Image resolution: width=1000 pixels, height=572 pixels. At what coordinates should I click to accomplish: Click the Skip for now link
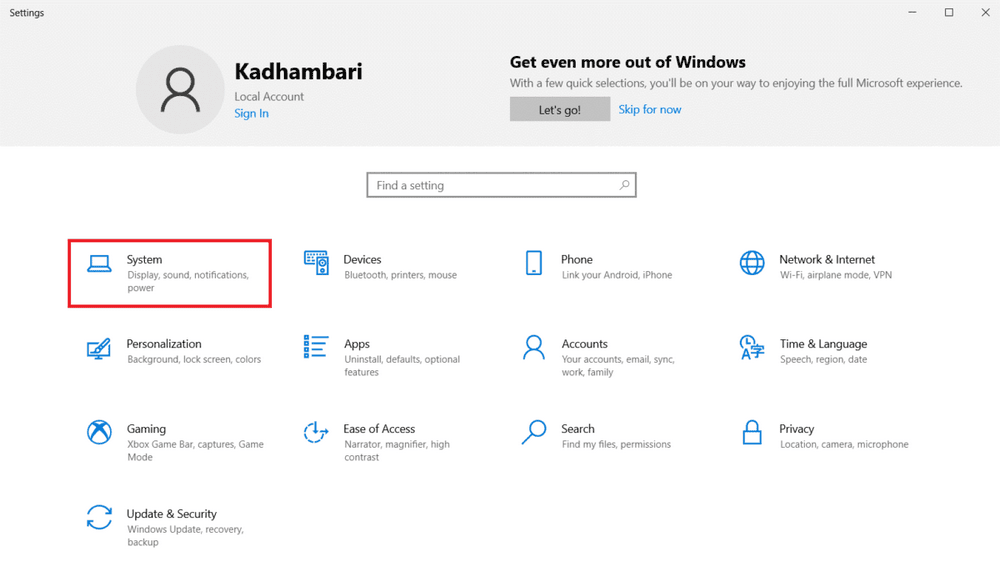click(x=649, y=110)
